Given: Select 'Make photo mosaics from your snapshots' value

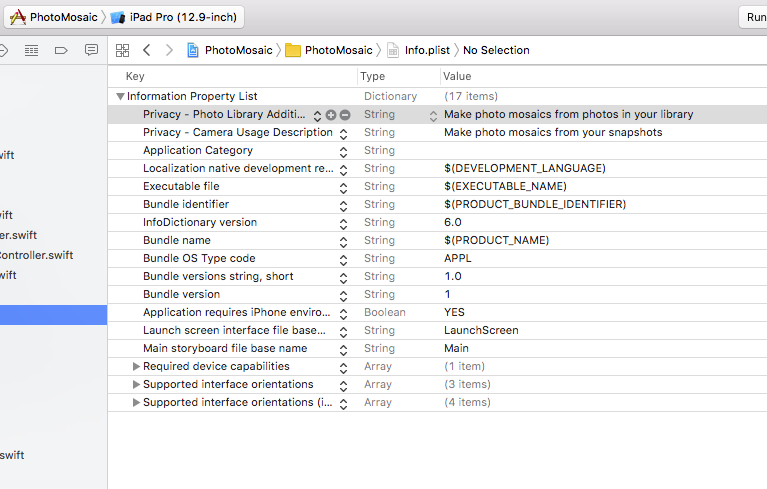Looking at the screenshot, I should pos(553,132).
